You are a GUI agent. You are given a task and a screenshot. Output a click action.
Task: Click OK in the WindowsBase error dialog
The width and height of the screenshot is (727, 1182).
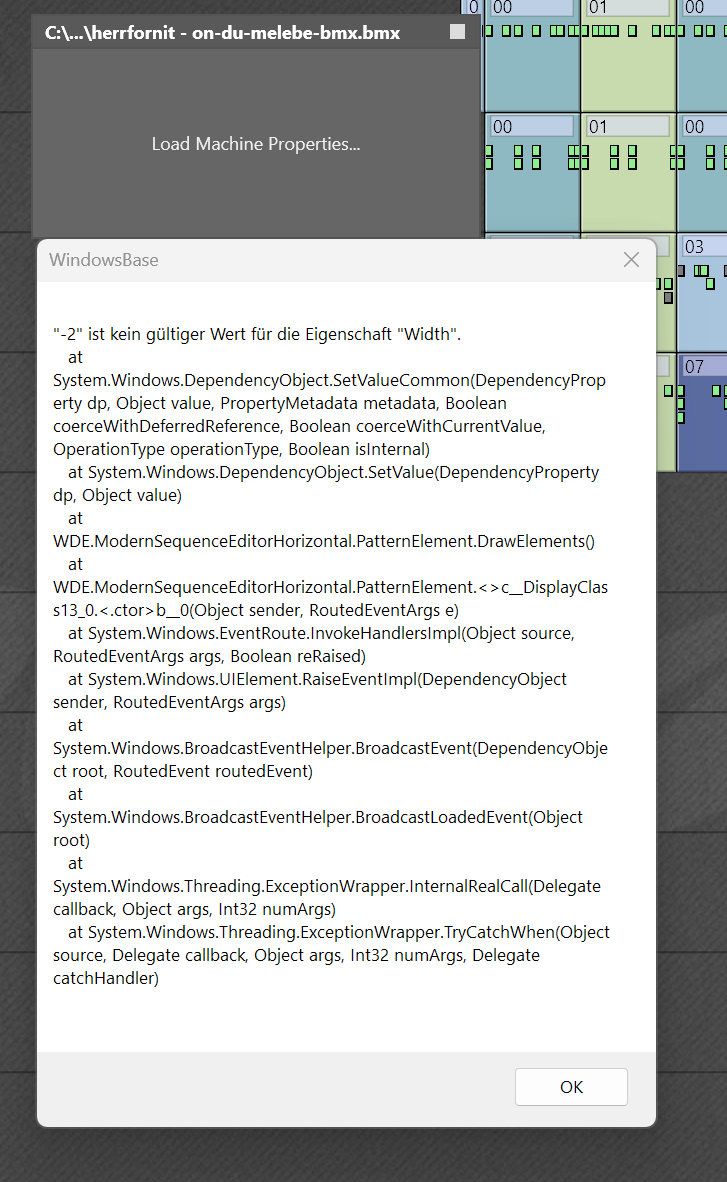tap(571, 1086)
